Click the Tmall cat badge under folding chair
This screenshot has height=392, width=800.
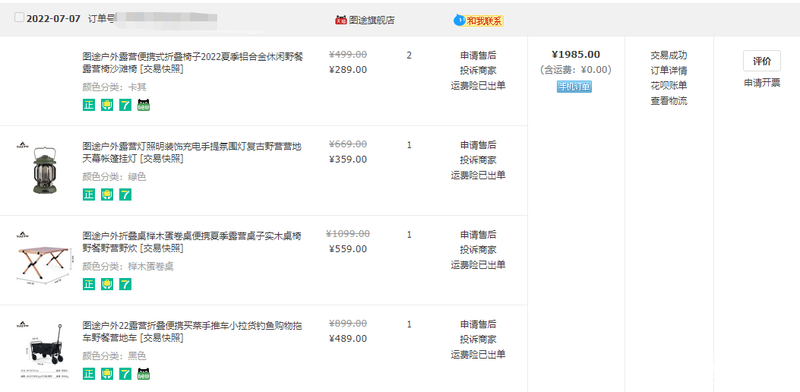[143, 105]
